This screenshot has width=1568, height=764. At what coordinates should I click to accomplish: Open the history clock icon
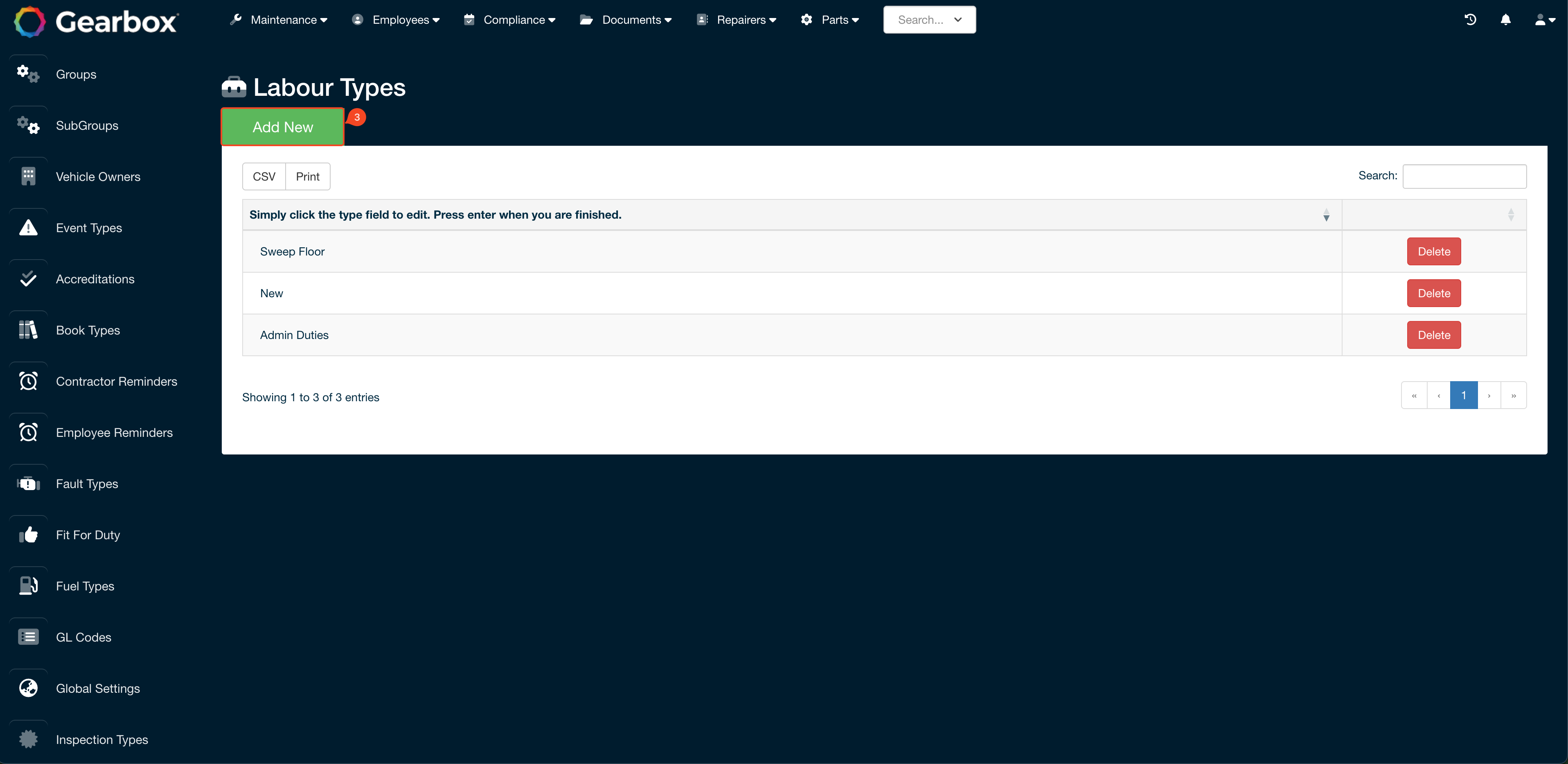[1470, 20]
